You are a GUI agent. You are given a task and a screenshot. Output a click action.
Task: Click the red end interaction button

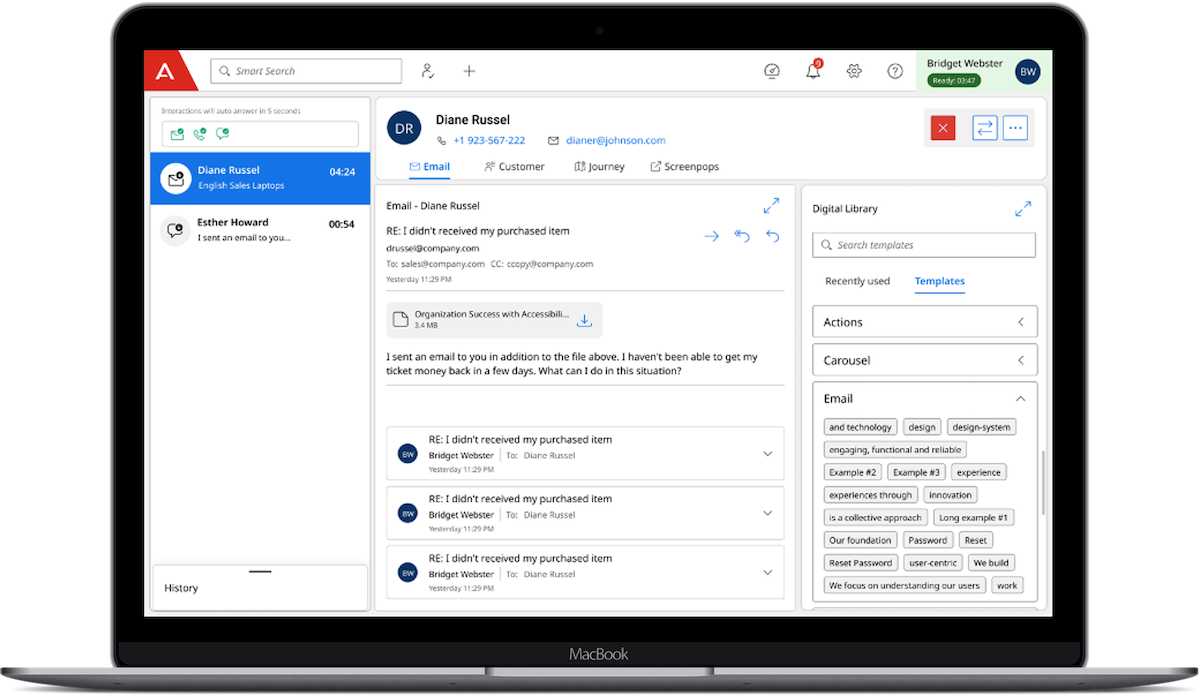[x=943, y=128]
